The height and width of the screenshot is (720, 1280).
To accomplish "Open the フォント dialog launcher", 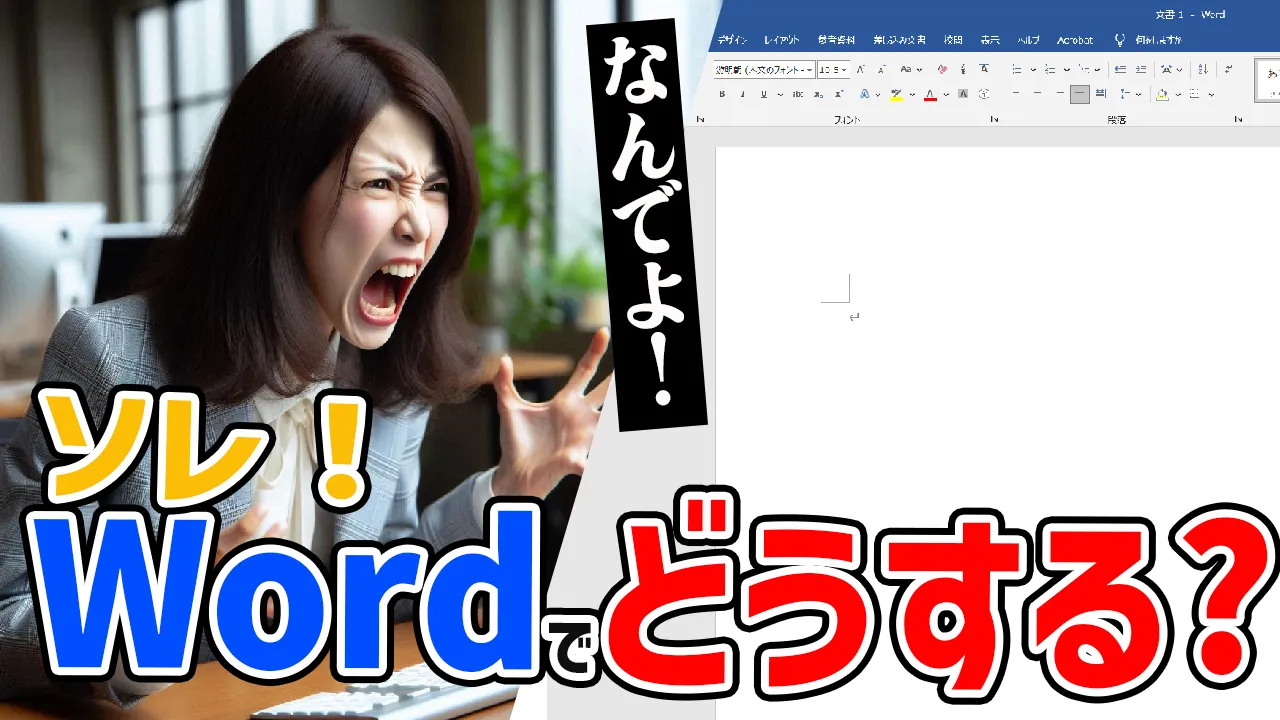I will click(x=994, y=120).
